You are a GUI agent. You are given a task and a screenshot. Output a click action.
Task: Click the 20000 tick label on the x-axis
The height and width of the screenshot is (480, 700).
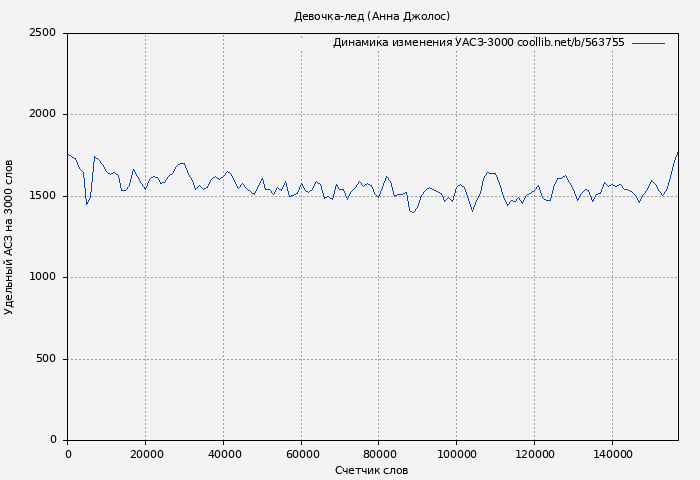coord(145,454)
